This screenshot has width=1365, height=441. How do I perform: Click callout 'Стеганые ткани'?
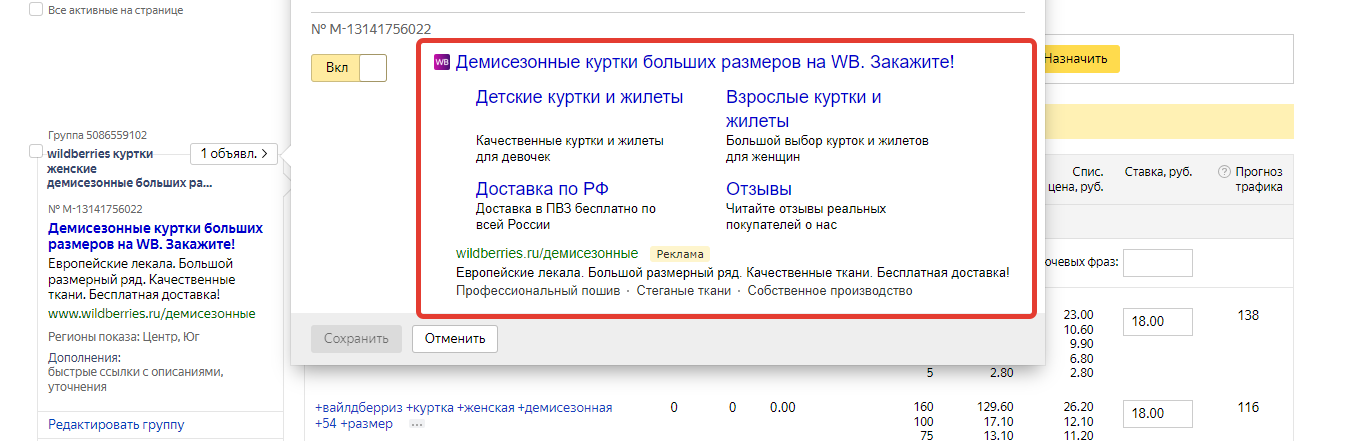[x=682, y=291]
